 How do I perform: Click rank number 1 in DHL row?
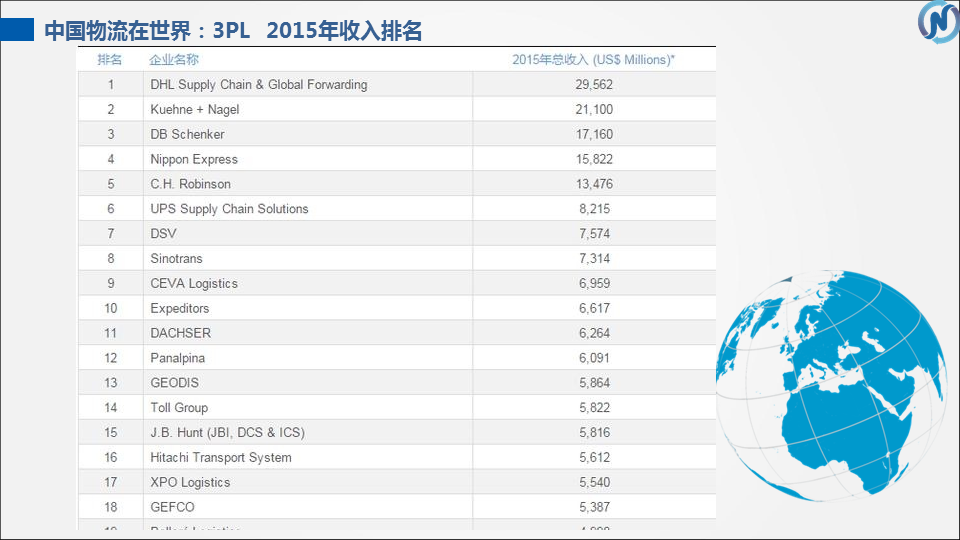[x=111, y=84]
